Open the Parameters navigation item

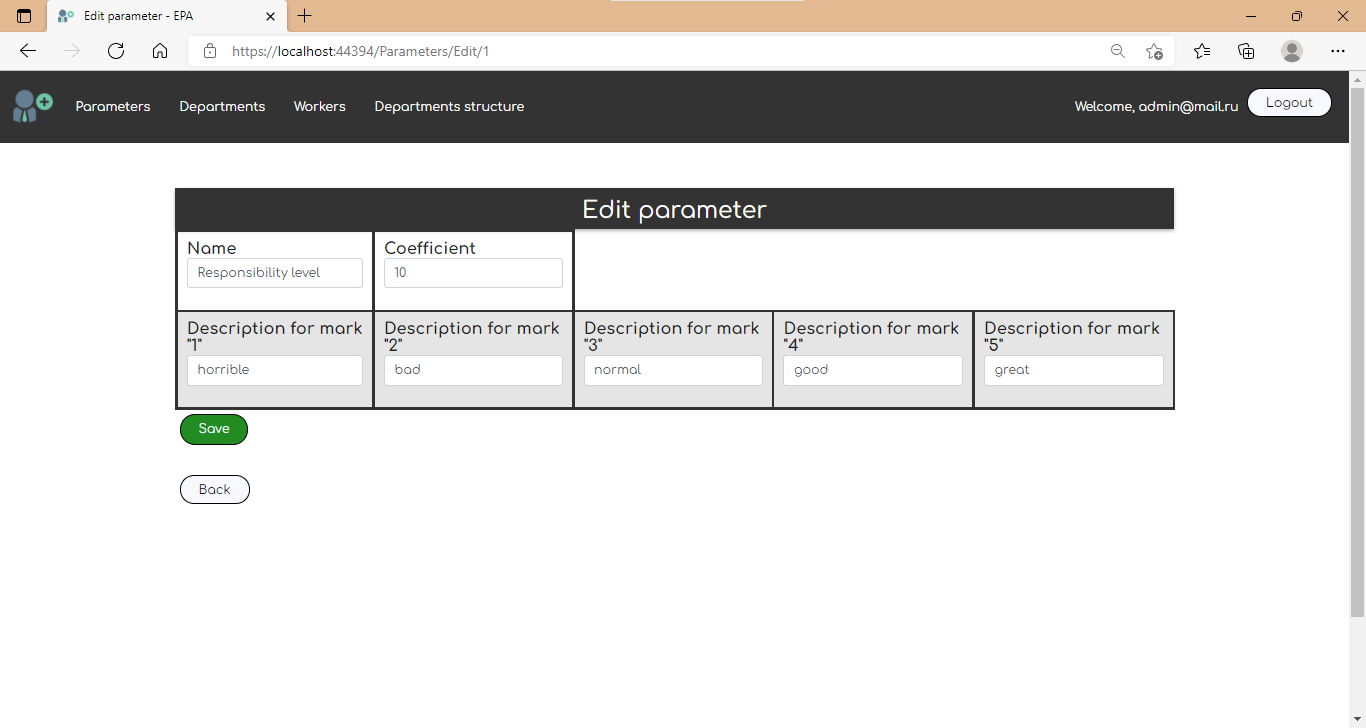pyautogui.click(x=113, y=106)
